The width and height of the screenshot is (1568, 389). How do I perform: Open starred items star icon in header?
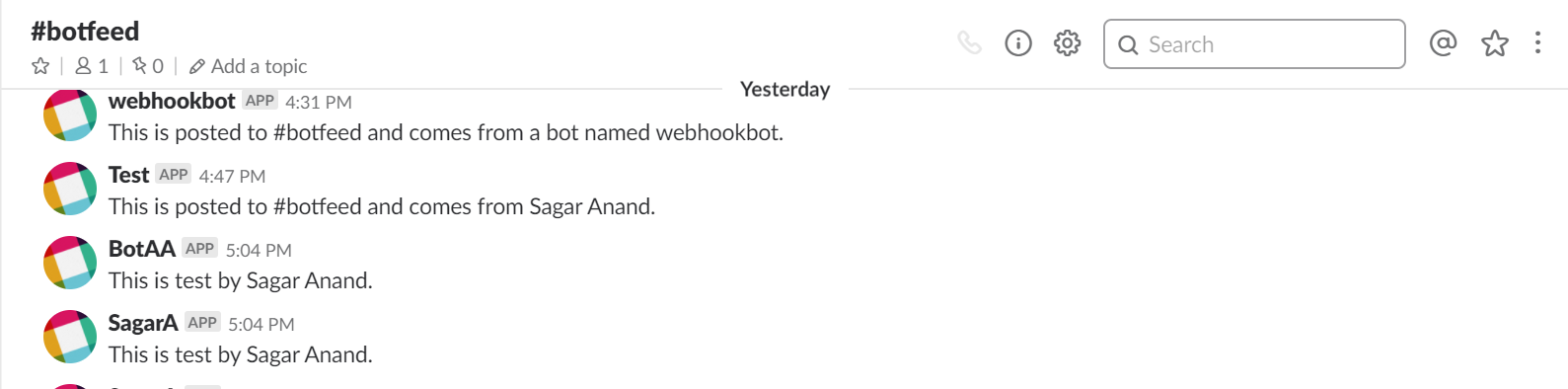pyautogui.click(x=1495, y=42)
